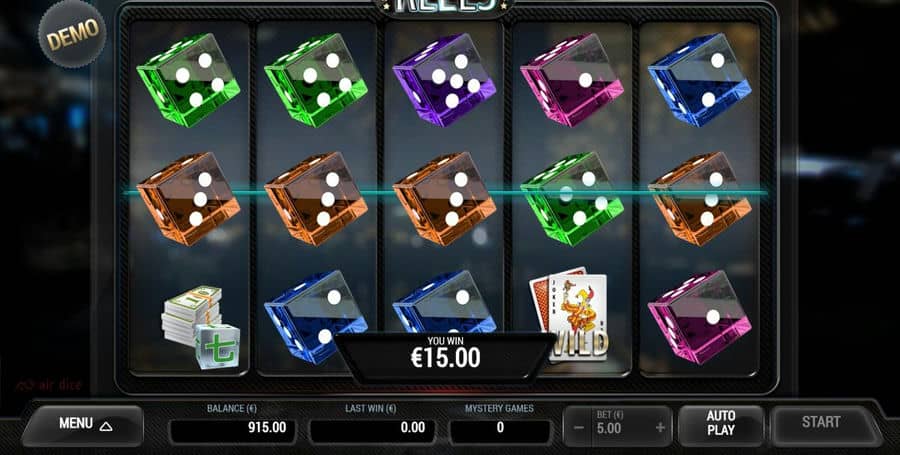
Task: Click the Last Win value field
Action: (x=372, y=429)
